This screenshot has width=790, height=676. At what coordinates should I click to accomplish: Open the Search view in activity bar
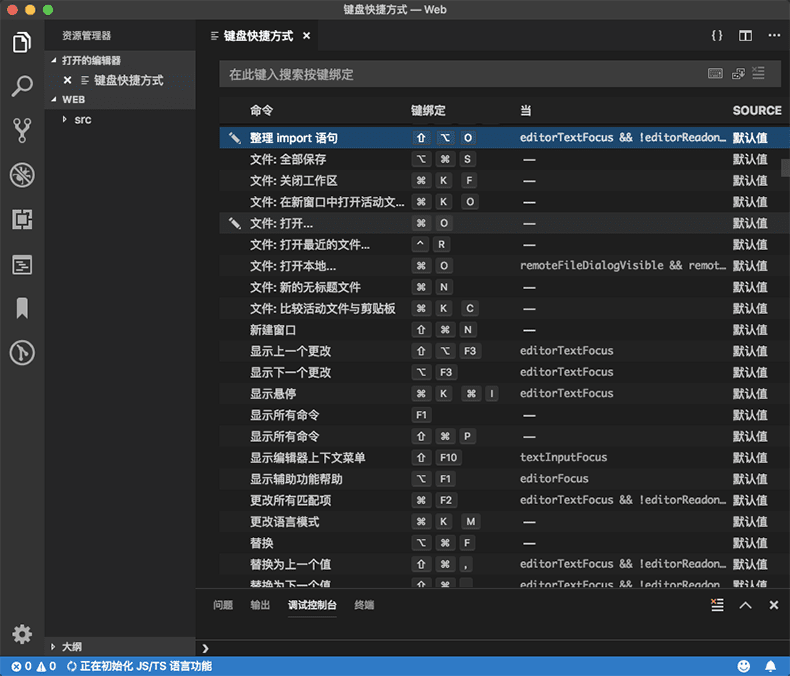click(22, 86)
